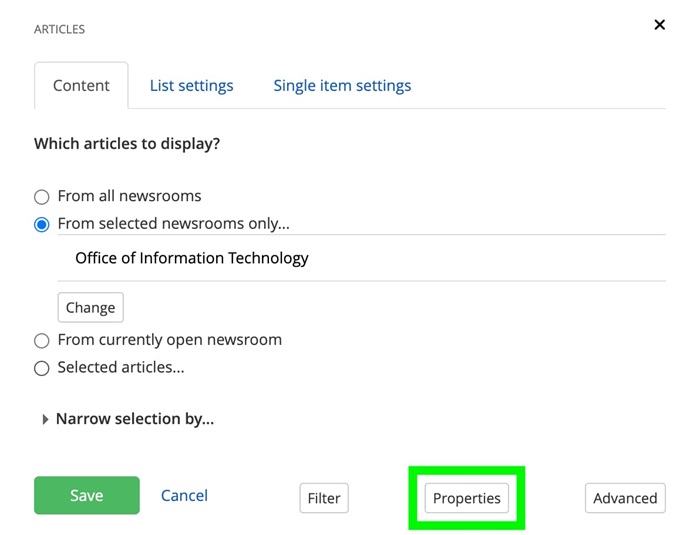Image resolution: width=700 pixels, height=535 pixels.
Task: Select From currently open newsroom option
Action: pos(42,340)
